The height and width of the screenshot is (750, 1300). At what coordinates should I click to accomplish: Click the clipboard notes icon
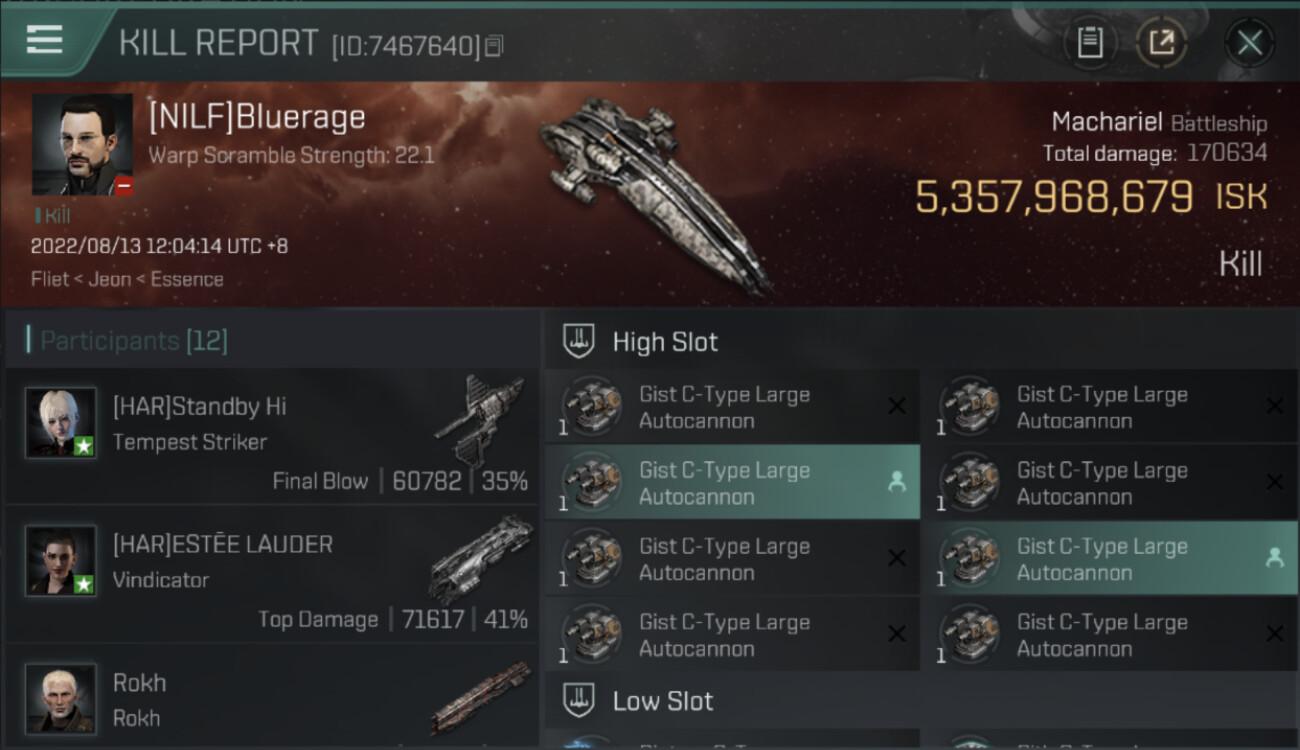pyautogui.click(x=1090, y=43)
